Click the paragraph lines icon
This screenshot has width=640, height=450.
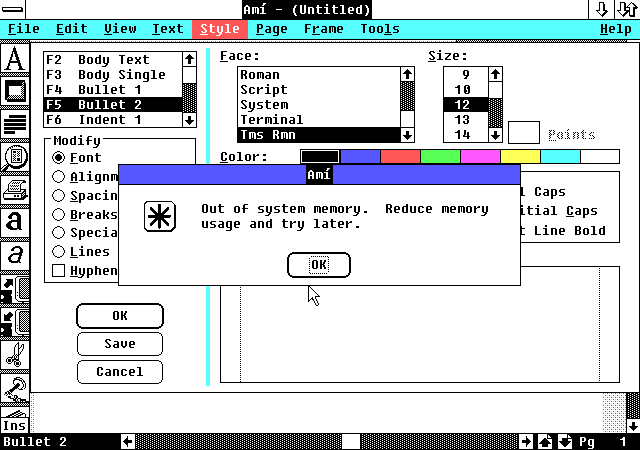(15, 124)
